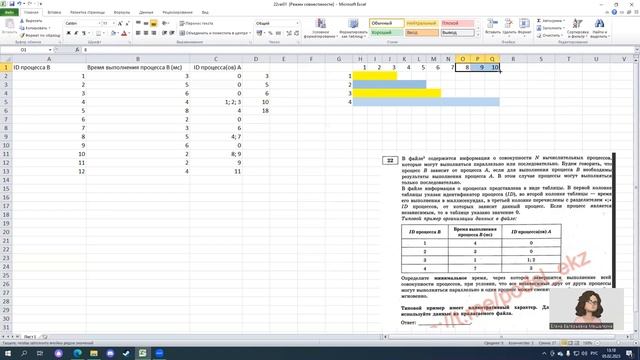
Task: Open Найти и выделить binoculars menu
Action: click(599, 28)
